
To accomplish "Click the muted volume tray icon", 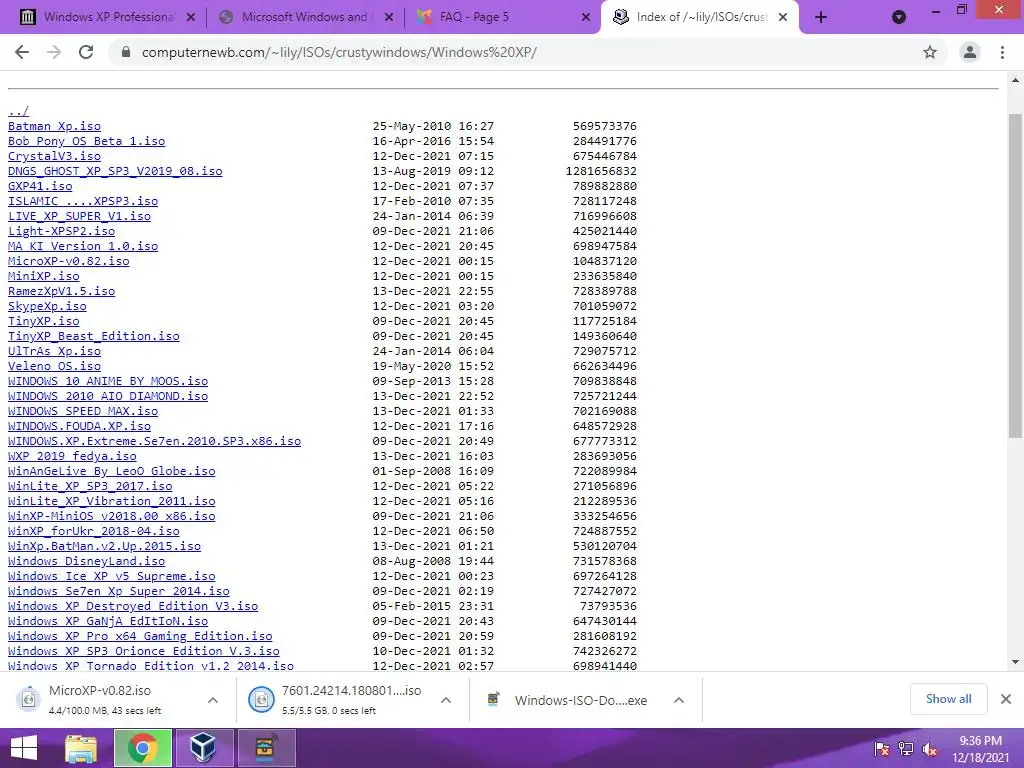I will tap(929, 749).
